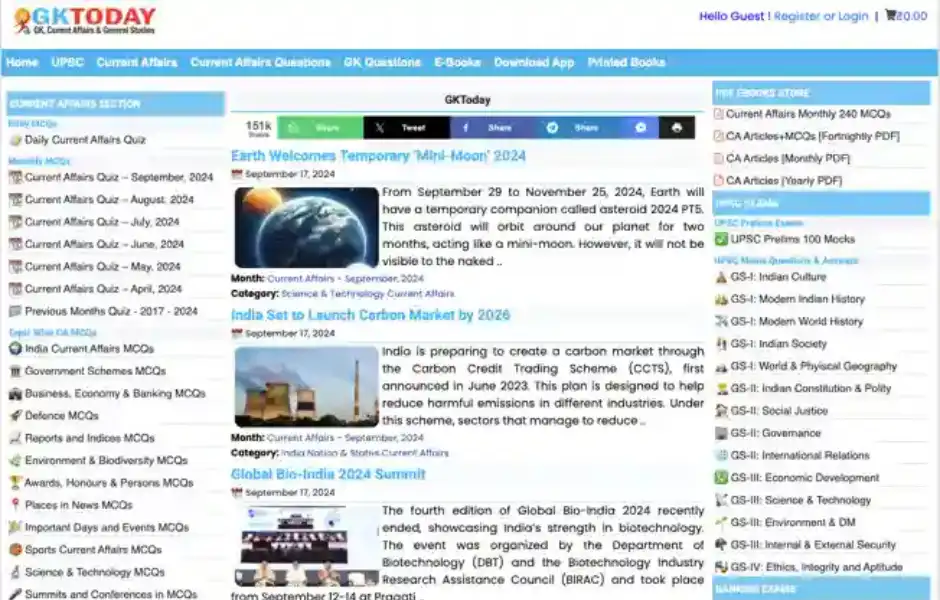Screen dimensions: 940x600
Task: Click the calendar icon beside Current Affairs Quiz – August, 2024
Action: click(16, 200)
